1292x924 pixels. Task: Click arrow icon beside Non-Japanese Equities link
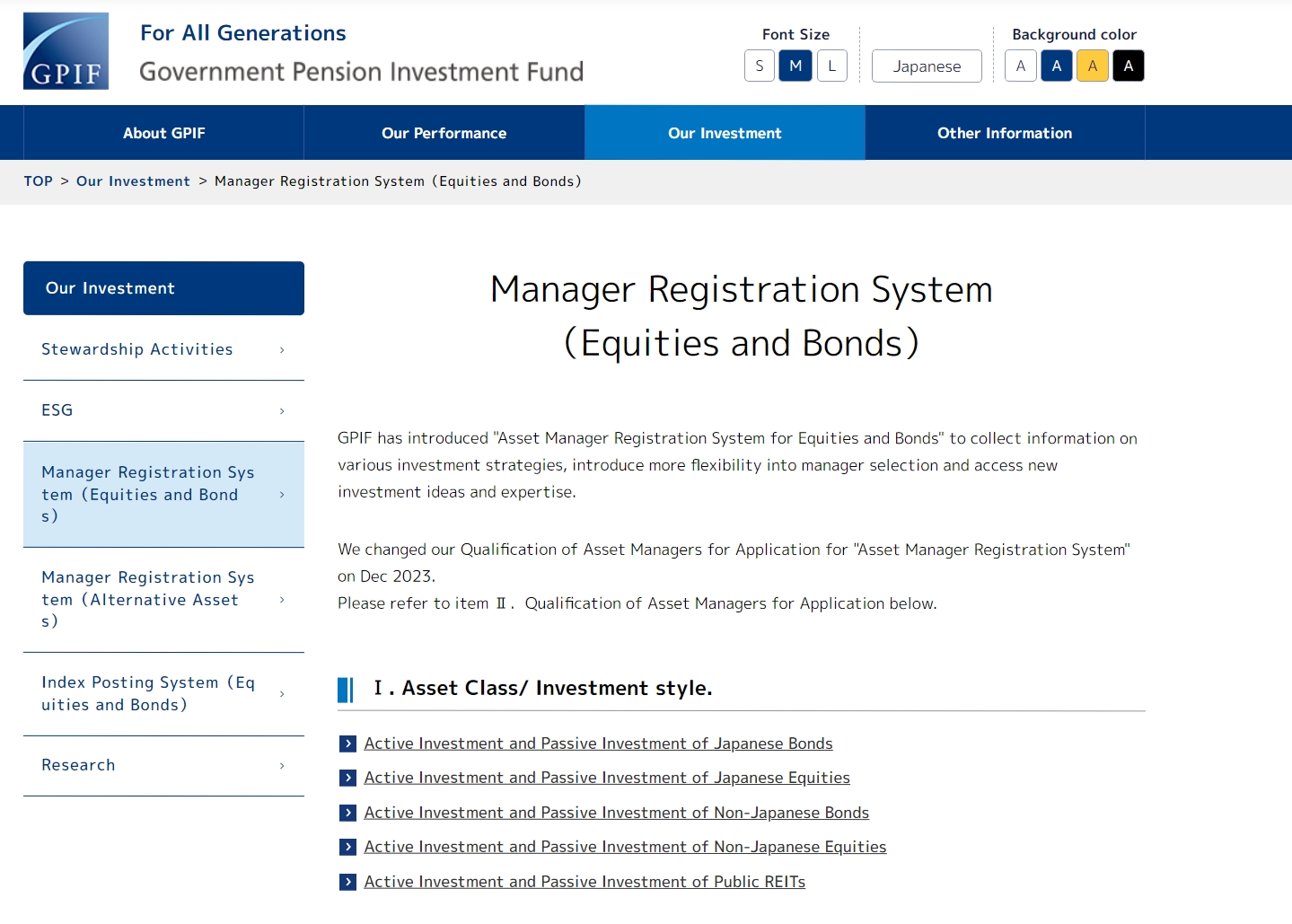347,847
